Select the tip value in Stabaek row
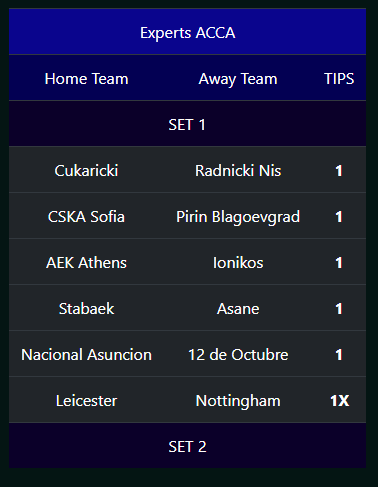The image size is (378, 487). pos(339,309)
